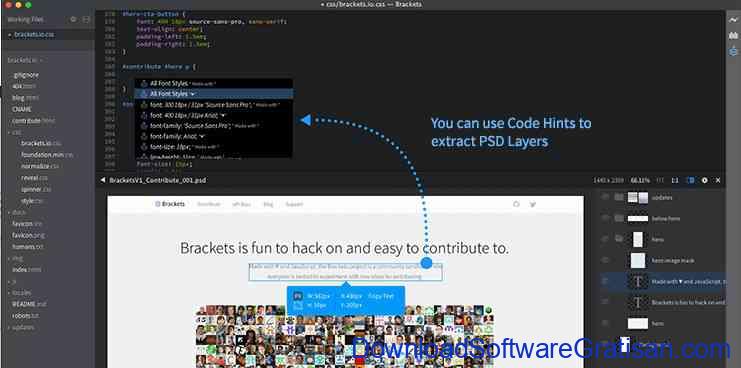The height and width of the screenshot is (368, 741).
Task: Select brackets.io.css in Working Files
Action: click(x=34, y=35)
